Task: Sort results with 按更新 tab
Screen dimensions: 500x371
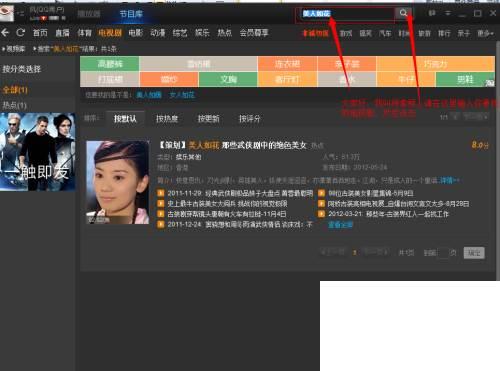Action: coord(209,118)
